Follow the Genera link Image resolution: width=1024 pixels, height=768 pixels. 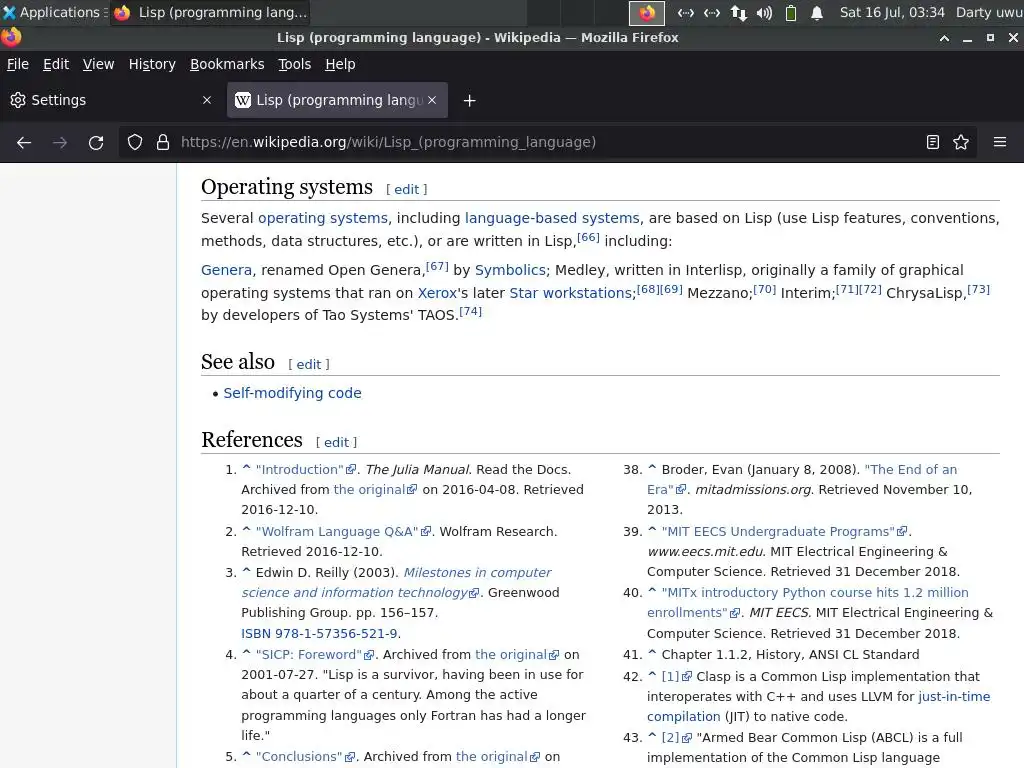point(226,270)
